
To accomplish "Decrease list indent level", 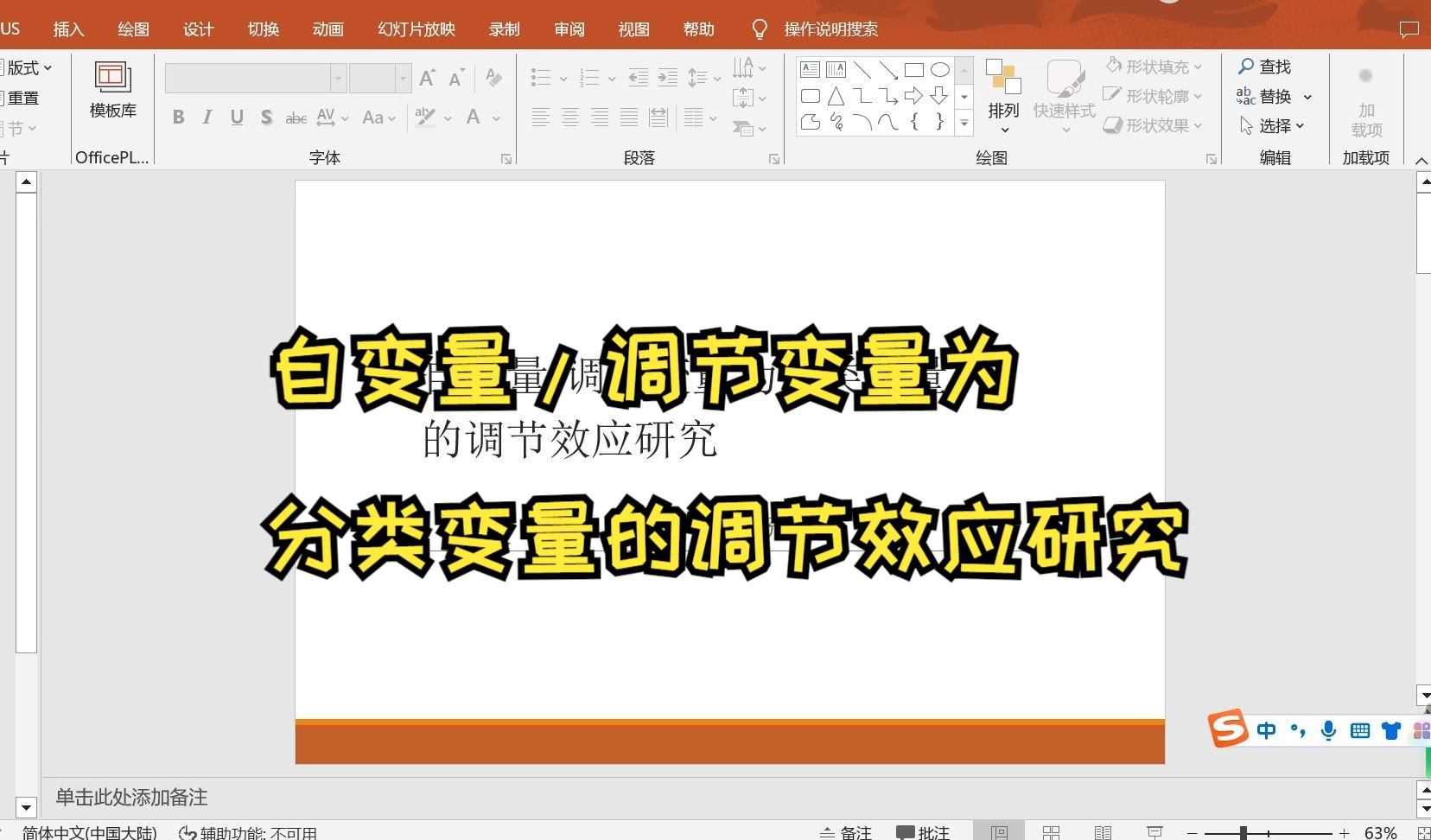I will [639, 78].
